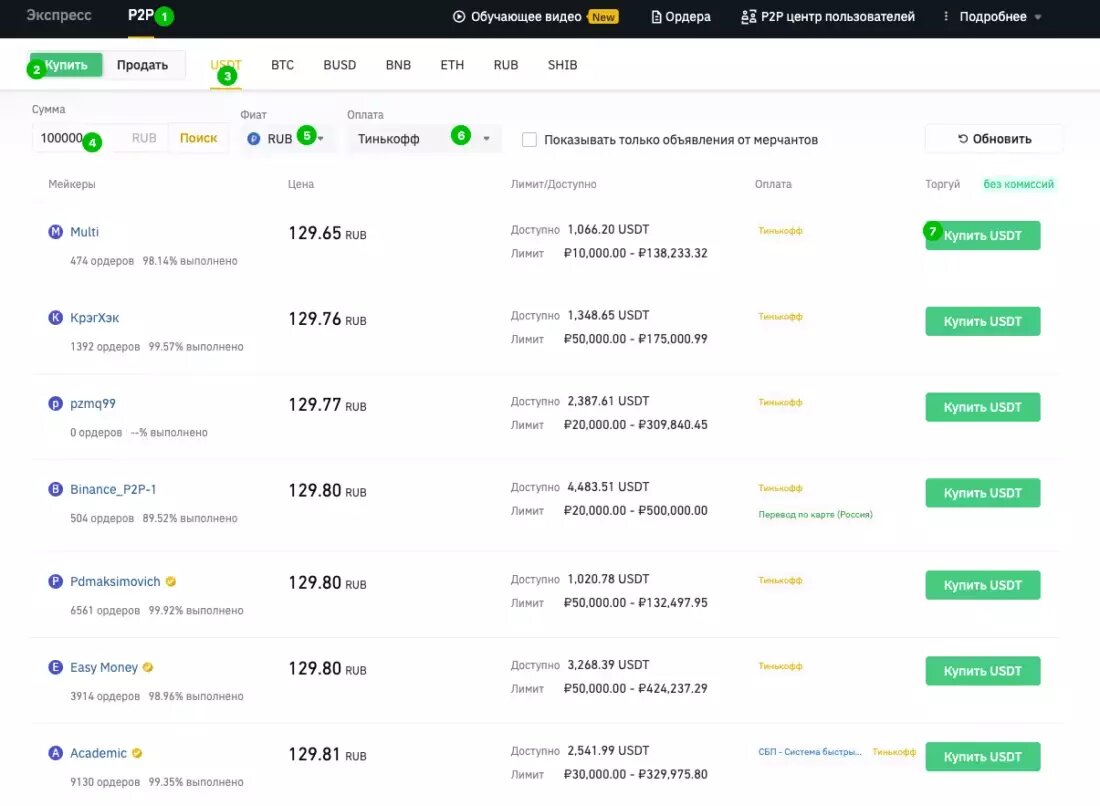
Task: Click the three-dot icon beside Подробнее
Action: pyautogui.click(x=946, y=15)
